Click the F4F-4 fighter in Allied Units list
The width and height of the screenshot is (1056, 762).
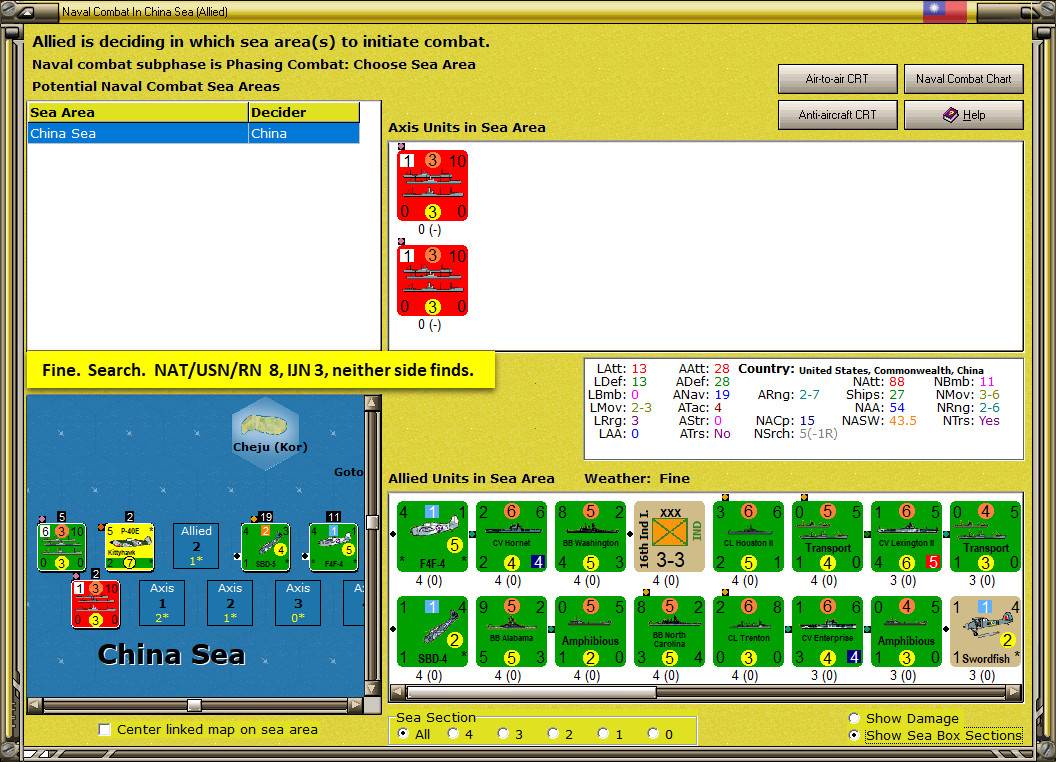point(432,536)
